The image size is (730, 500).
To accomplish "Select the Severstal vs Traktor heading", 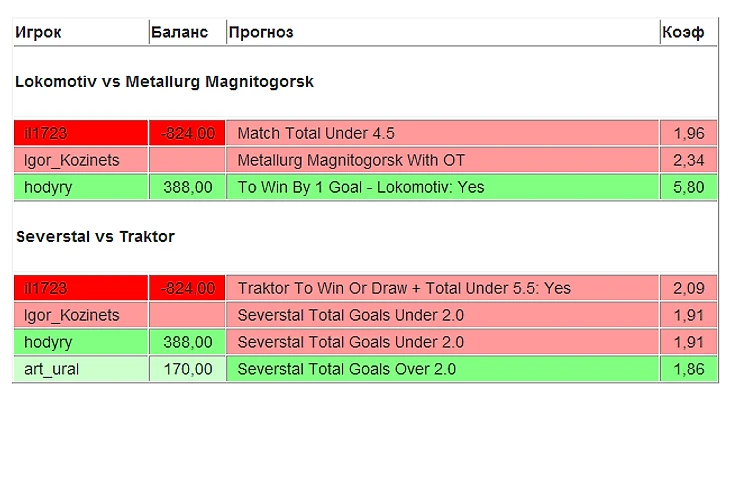I will coord(95,237).
